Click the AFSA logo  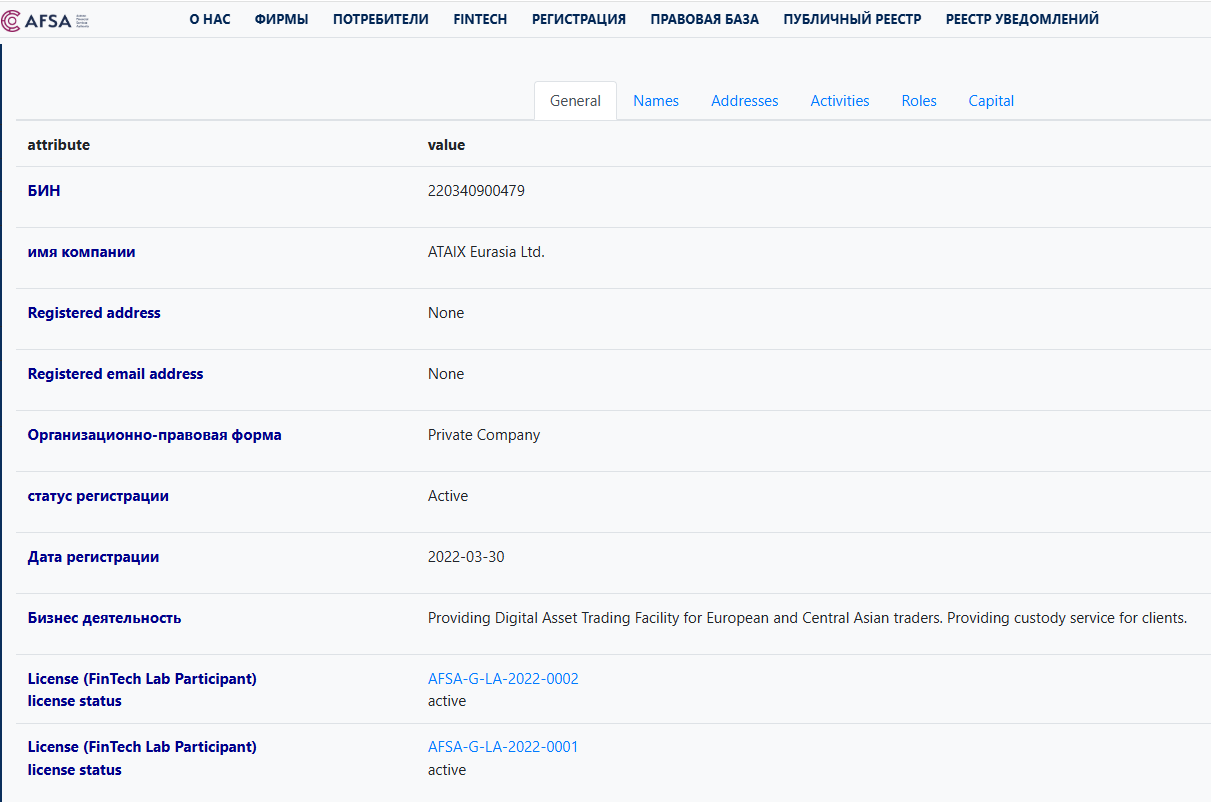tap(46, 19)
